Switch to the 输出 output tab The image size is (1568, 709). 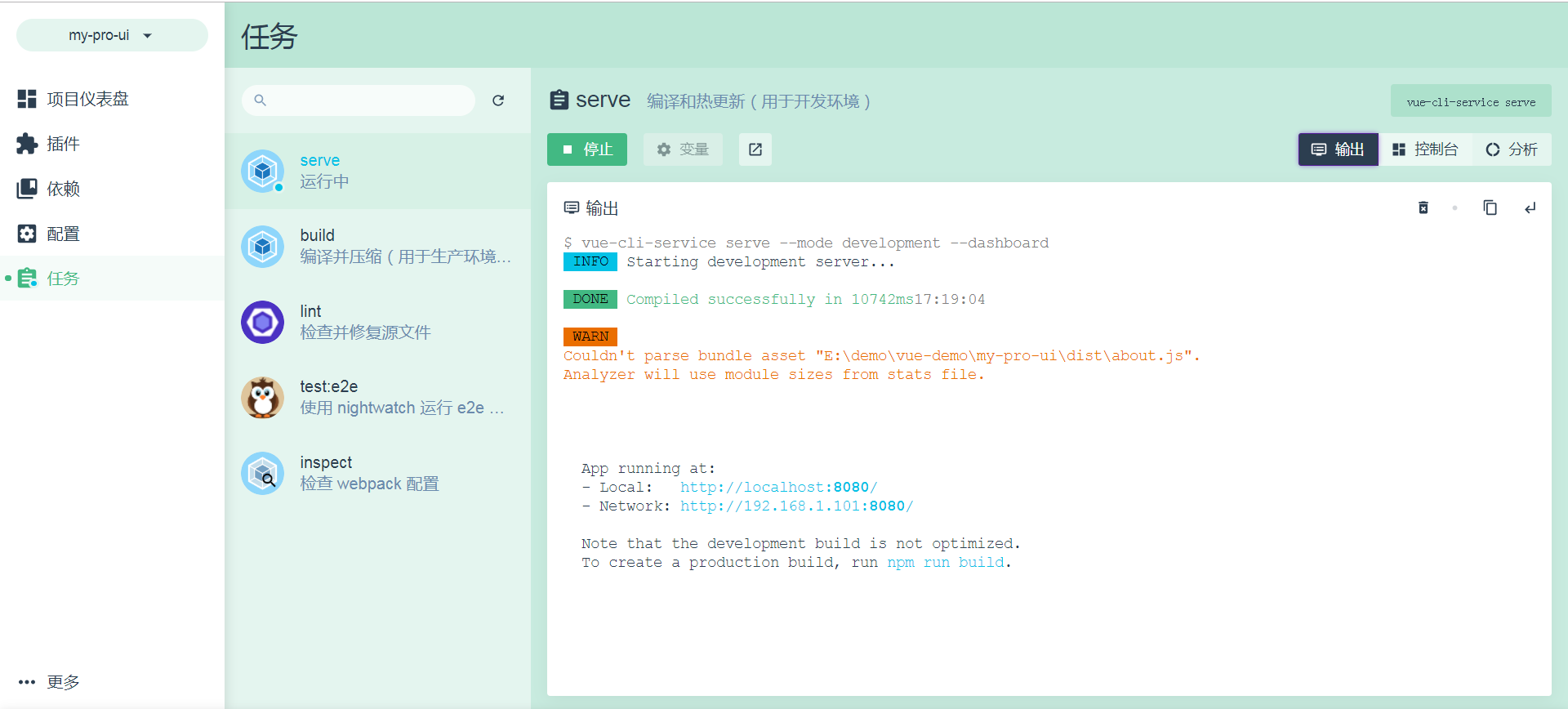[1338, 149]
